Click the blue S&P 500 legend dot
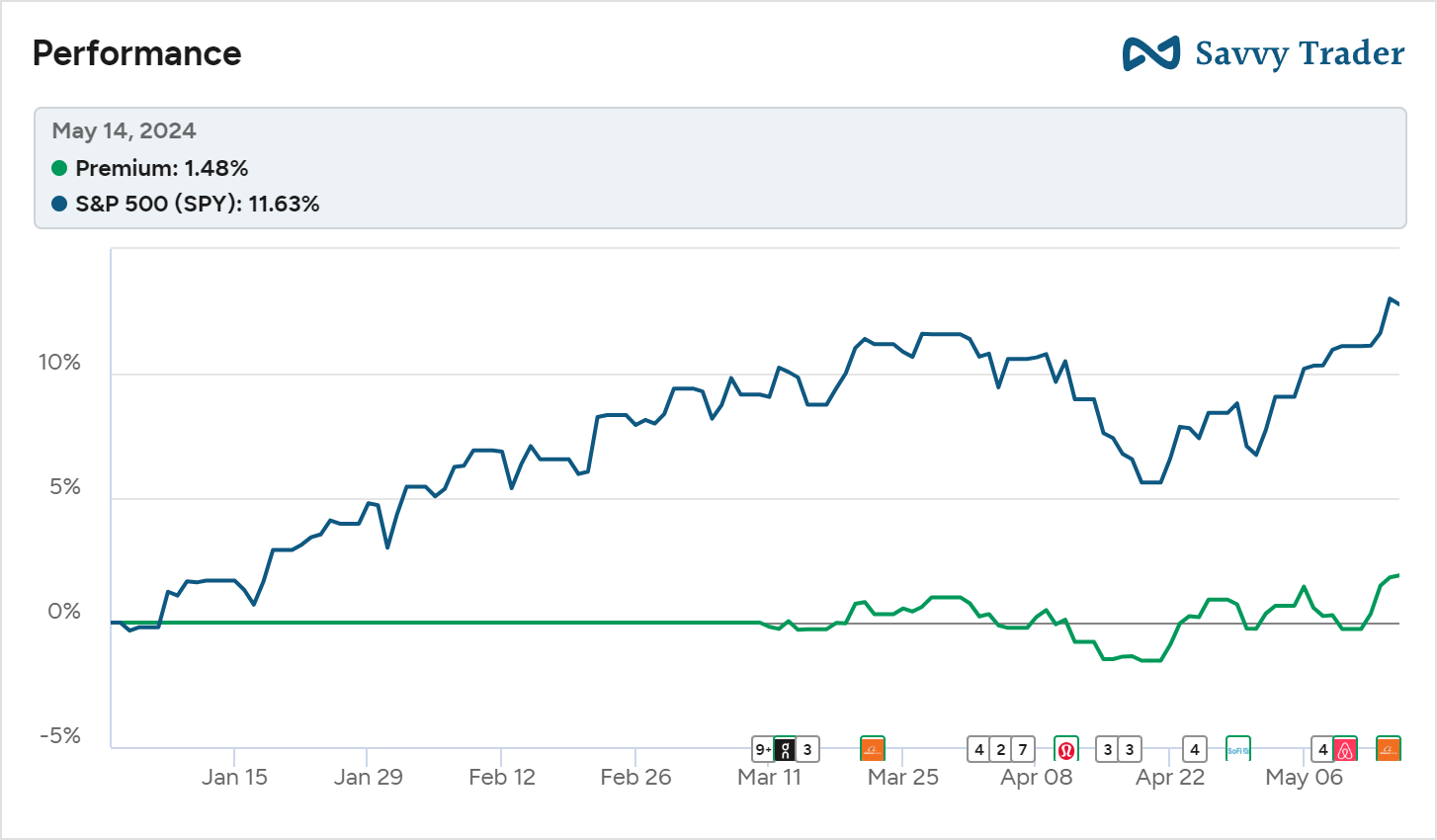 coord(59,204)
